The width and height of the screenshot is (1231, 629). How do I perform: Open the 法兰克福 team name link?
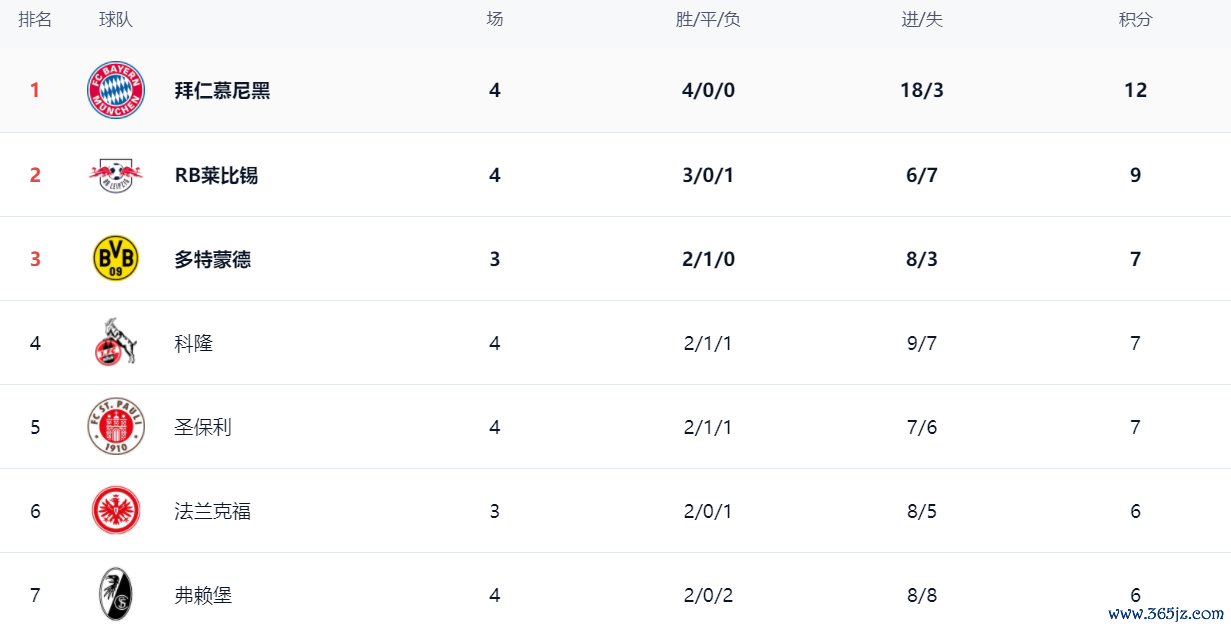tap(212, 511)
